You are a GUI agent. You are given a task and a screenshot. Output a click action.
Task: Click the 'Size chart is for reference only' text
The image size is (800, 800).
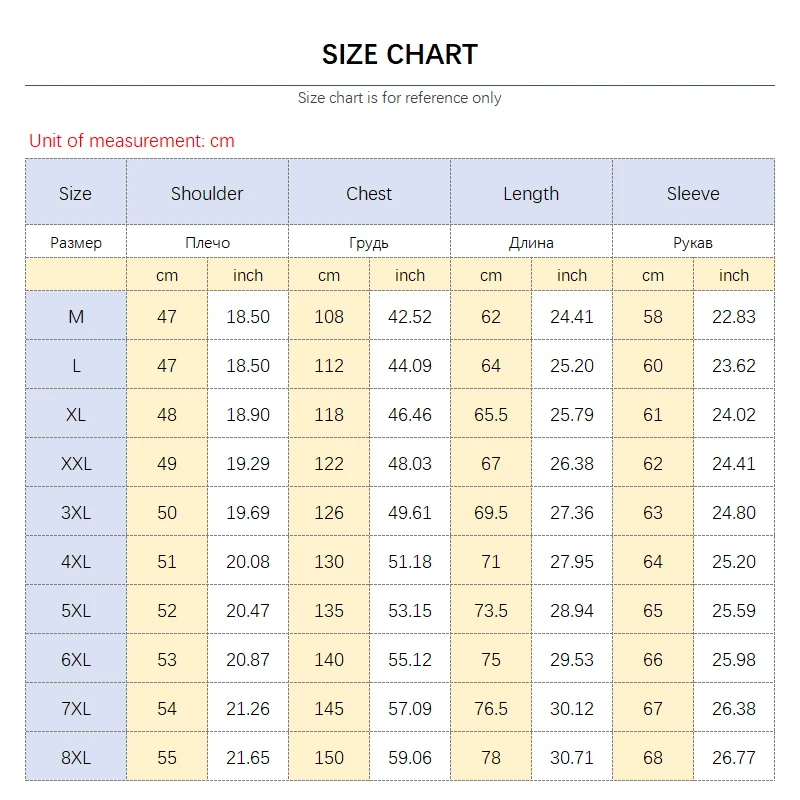pos(399,98)
